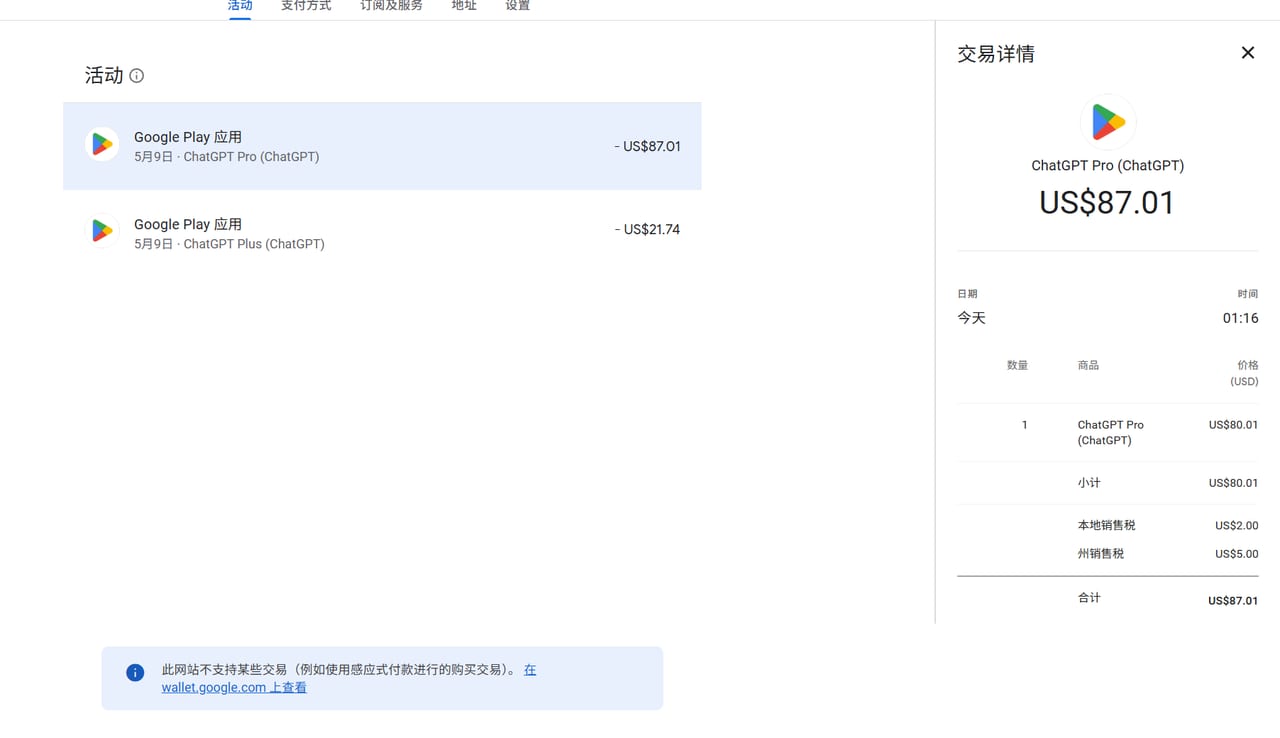Click the time value 01:16
This screenshot has width=1280, height=738.
pos(1240,318)
